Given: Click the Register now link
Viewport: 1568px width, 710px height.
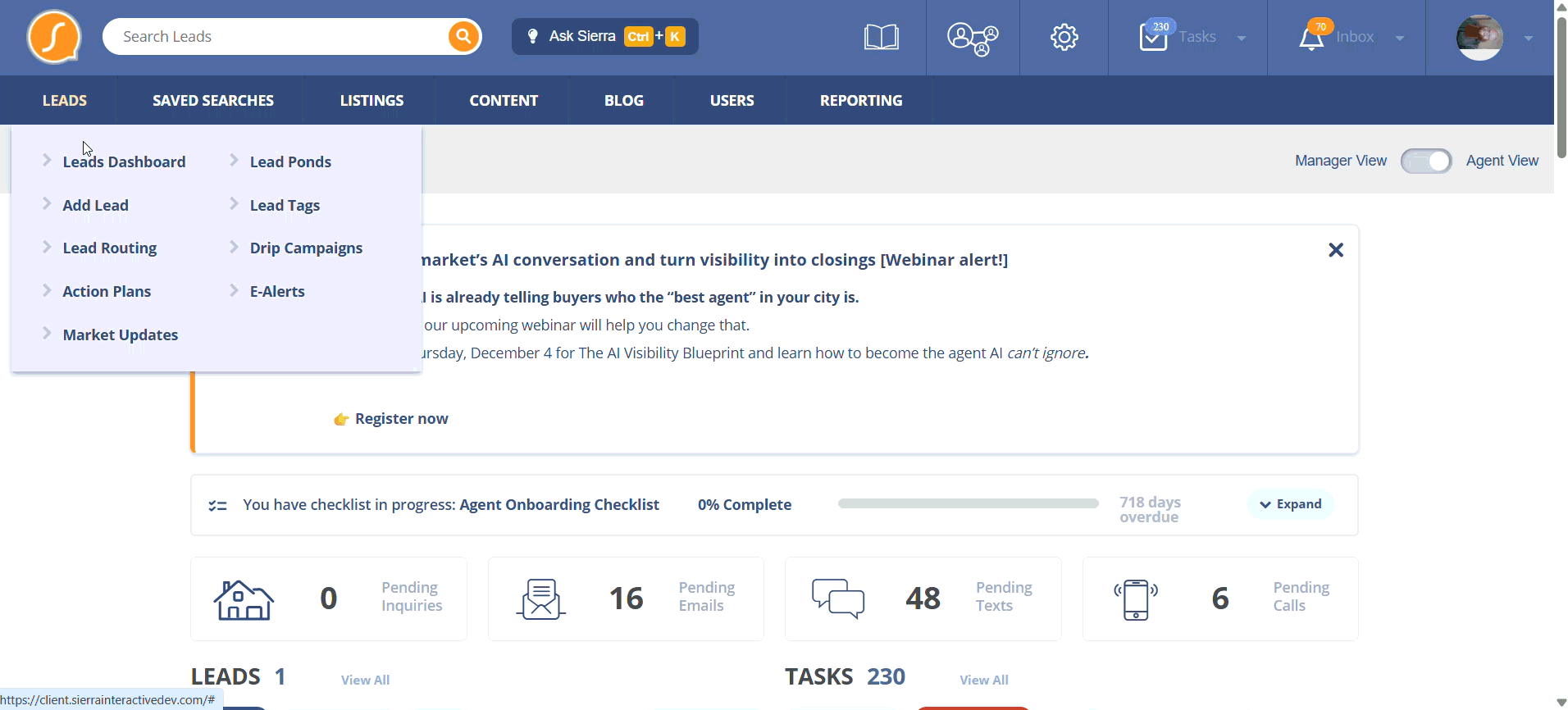Looking at the screenshot, I should (401, 419).
